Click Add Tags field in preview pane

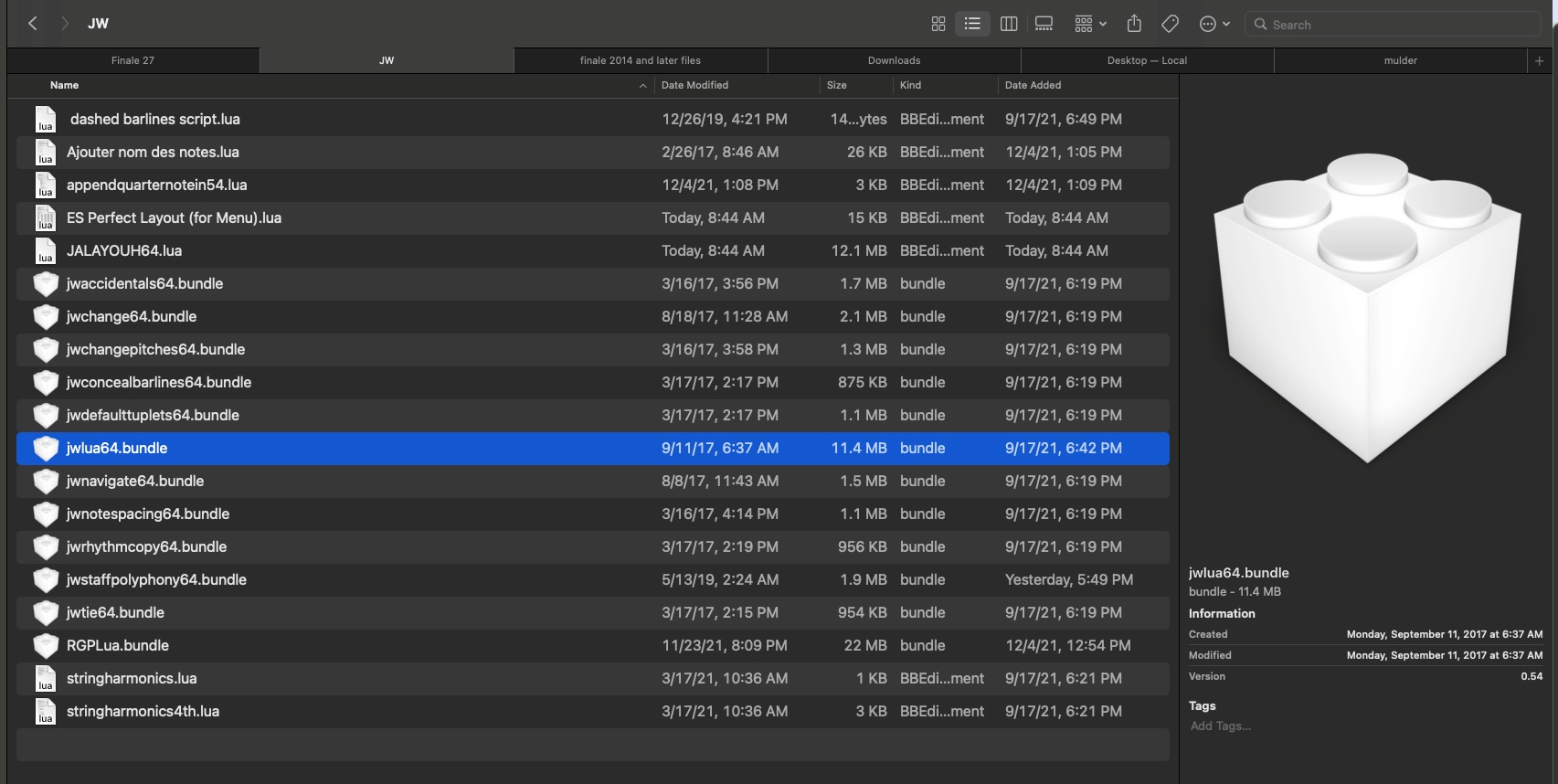[1220, 726]
